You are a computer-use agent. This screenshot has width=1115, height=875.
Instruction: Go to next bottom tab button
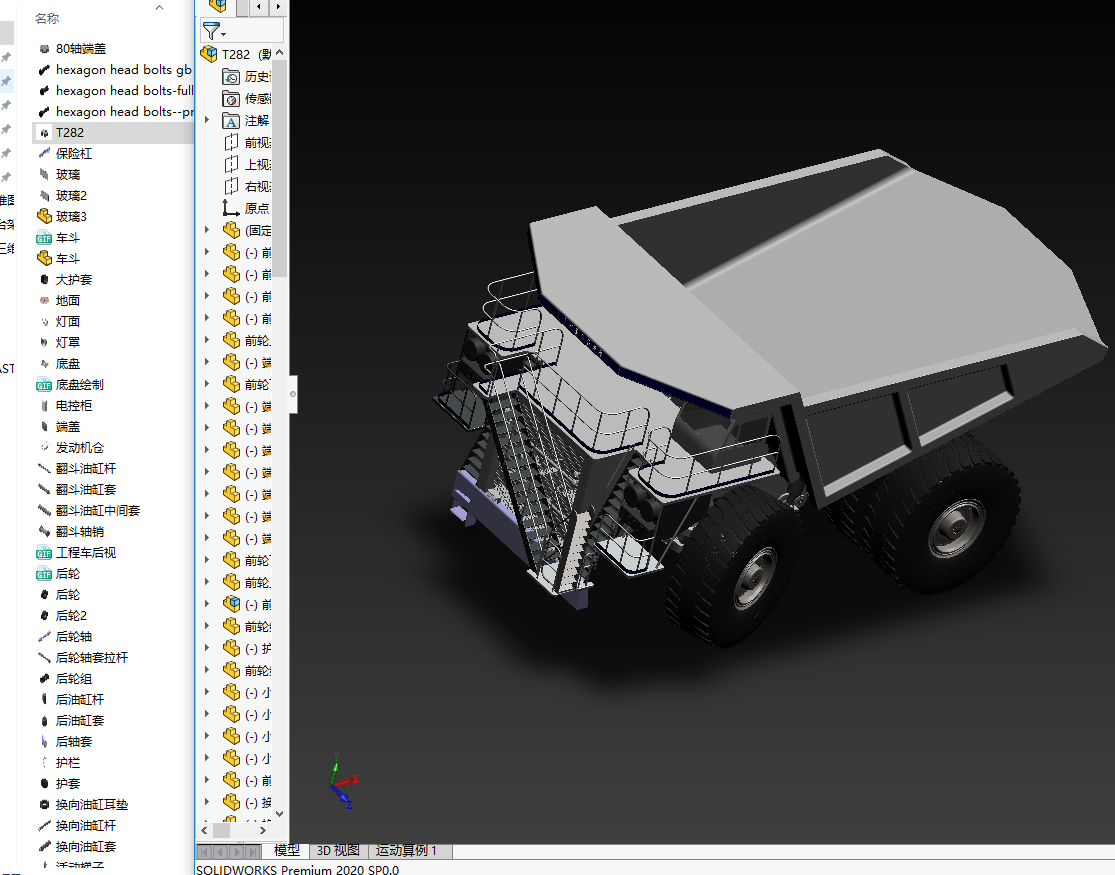(x=237, y=852)
